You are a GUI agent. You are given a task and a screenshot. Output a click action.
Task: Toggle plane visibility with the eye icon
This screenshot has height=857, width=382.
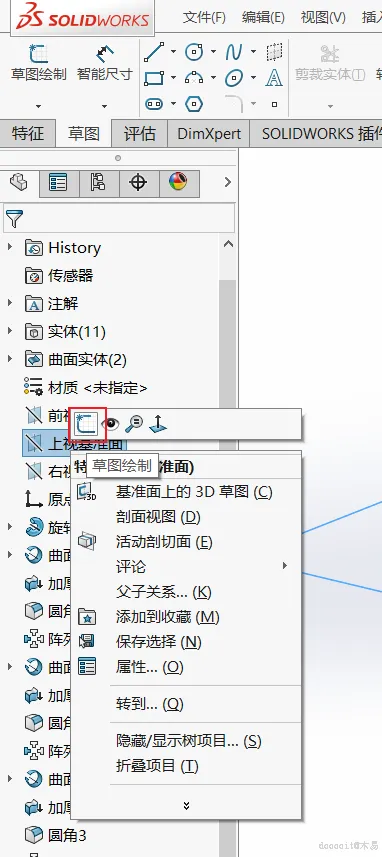111,424
